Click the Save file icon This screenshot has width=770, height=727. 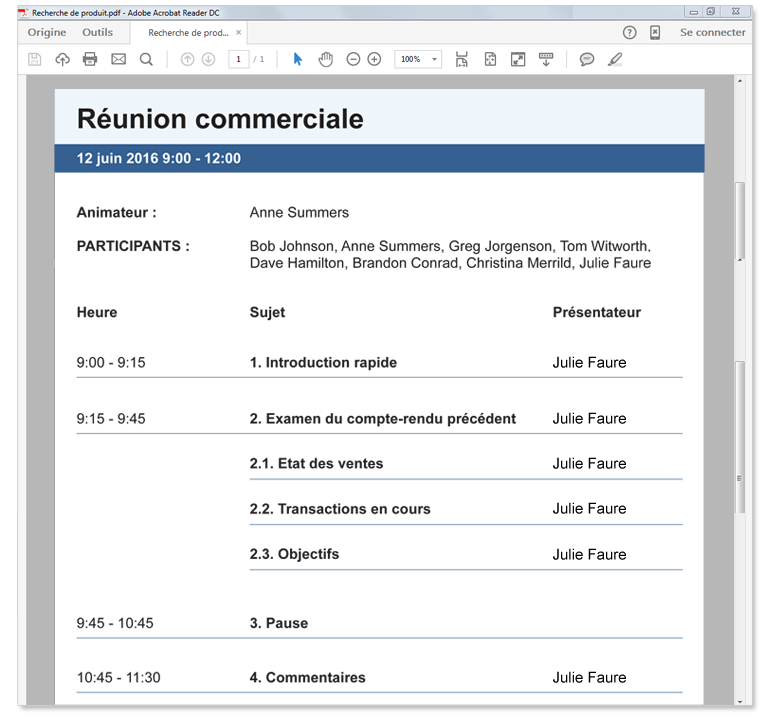pos(34,59)
